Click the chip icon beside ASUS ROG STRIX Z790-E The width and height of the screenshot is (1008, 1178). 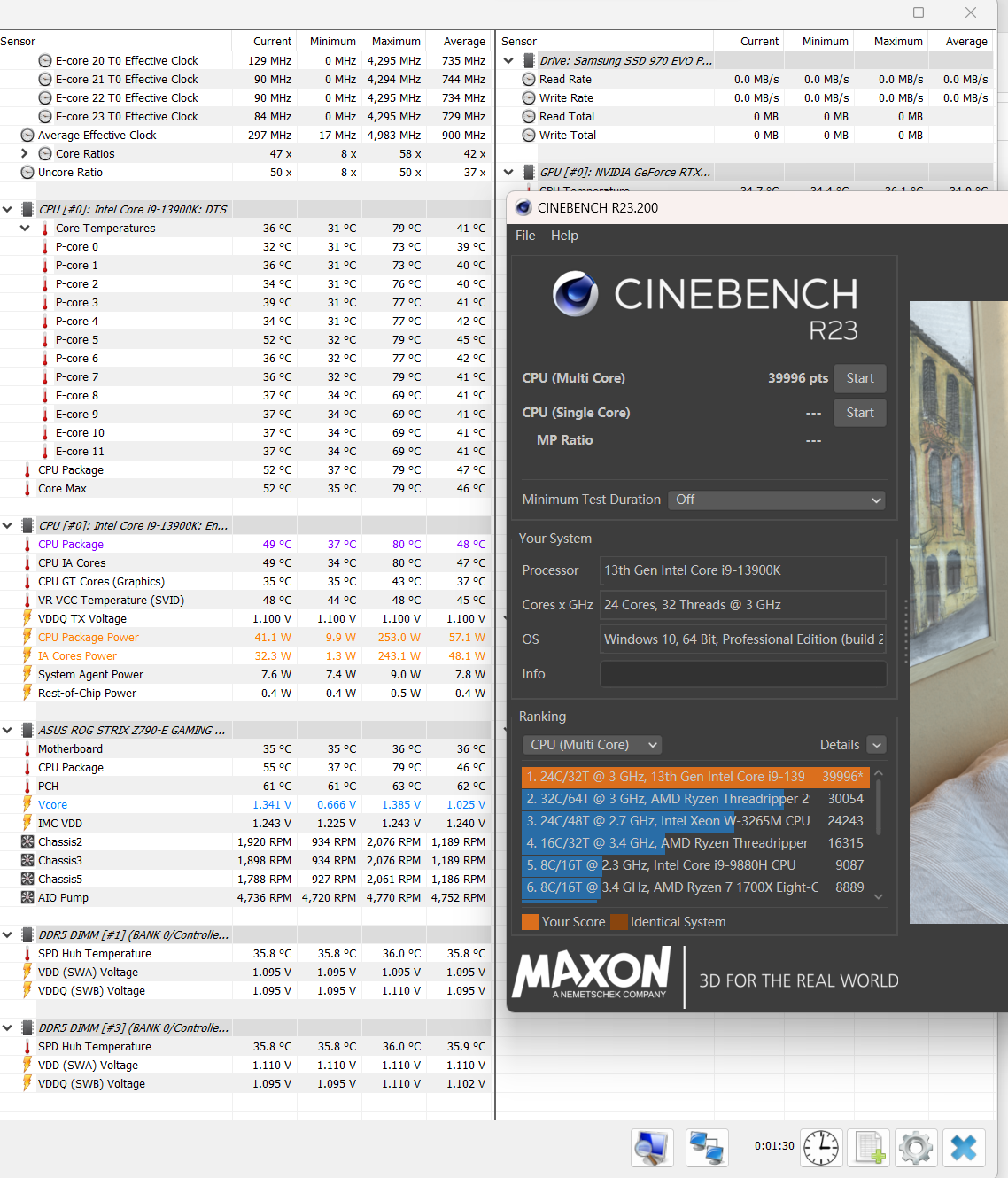(27, 731)
